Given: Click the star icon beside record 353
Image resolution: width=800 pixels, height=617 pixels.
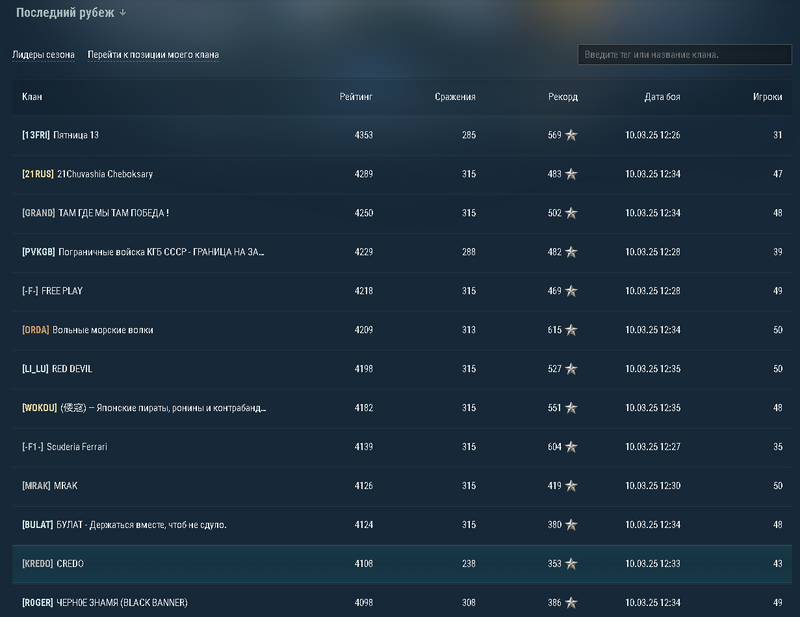Looking at the screenshot, I should coord(571,563).
